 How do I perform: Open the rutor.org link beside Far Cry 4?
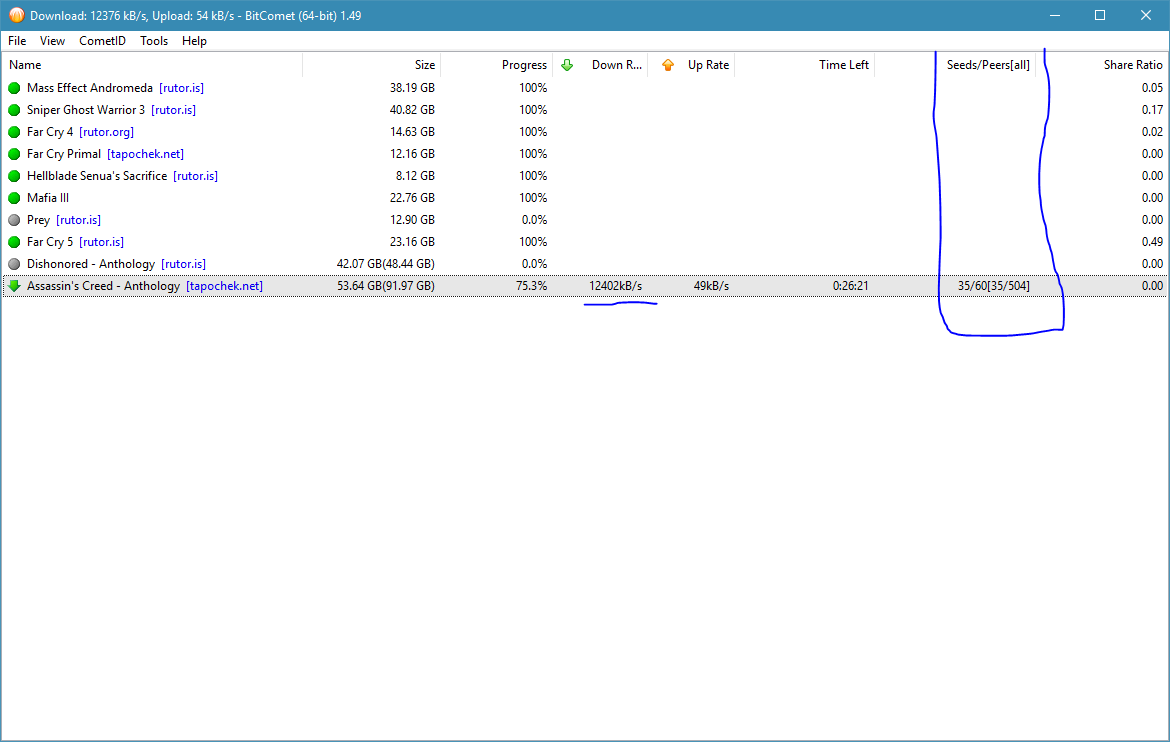point(106,132)
